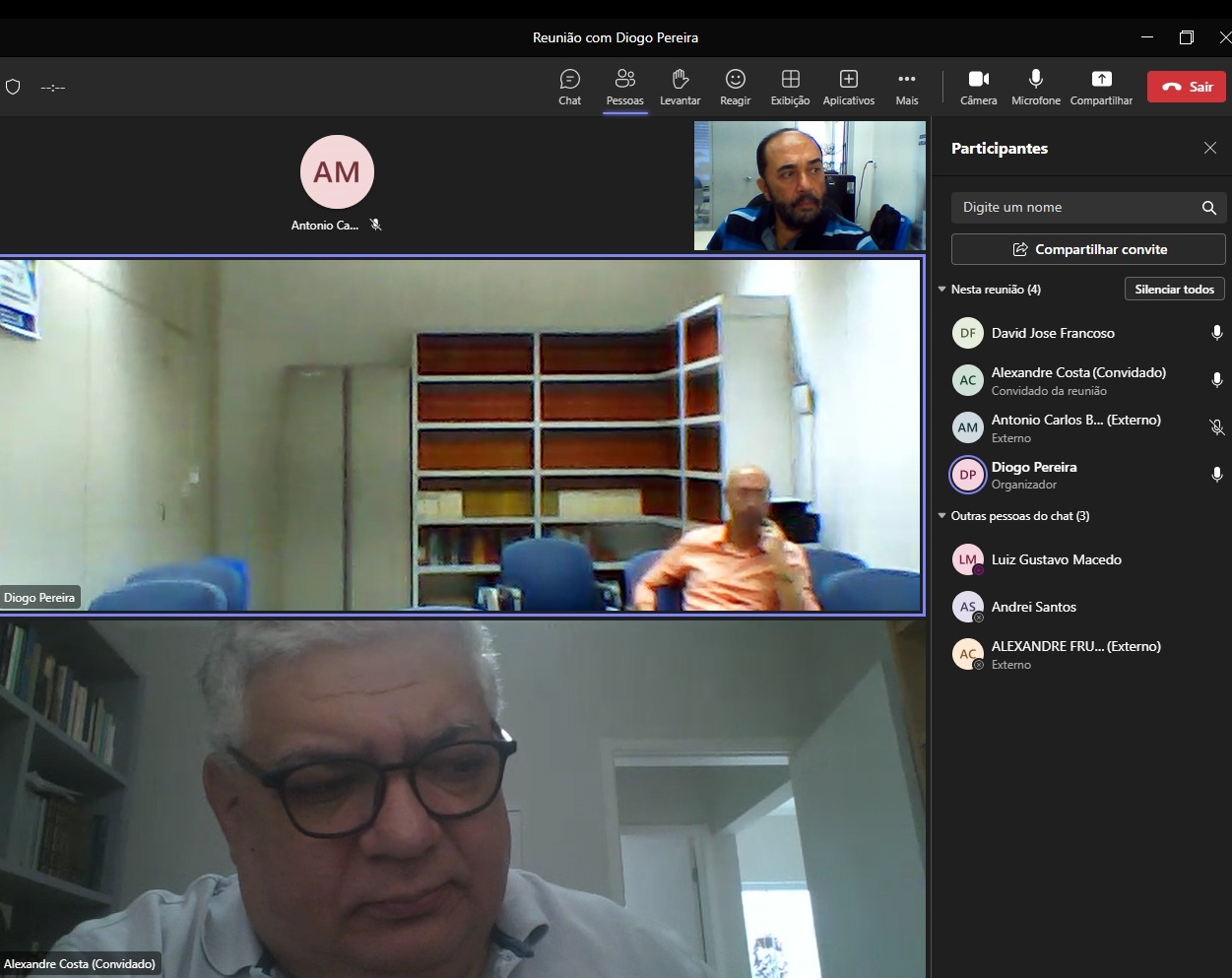
Task: Select ALEXANDRE FRU... (Externo) entry
Action: 1081,654
